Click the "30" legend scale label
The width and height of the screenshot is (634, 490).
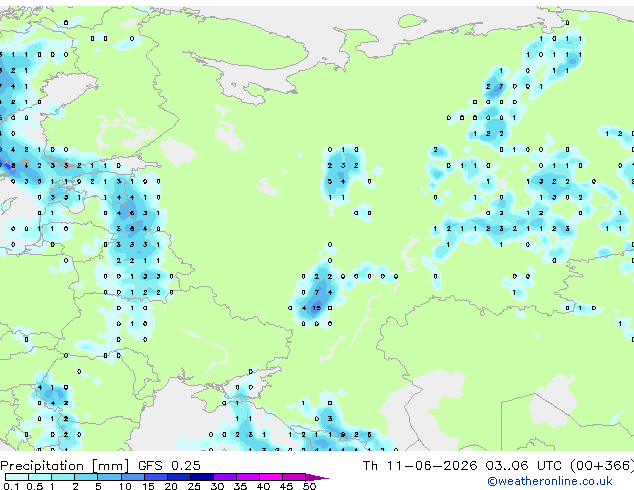(217, 486)
